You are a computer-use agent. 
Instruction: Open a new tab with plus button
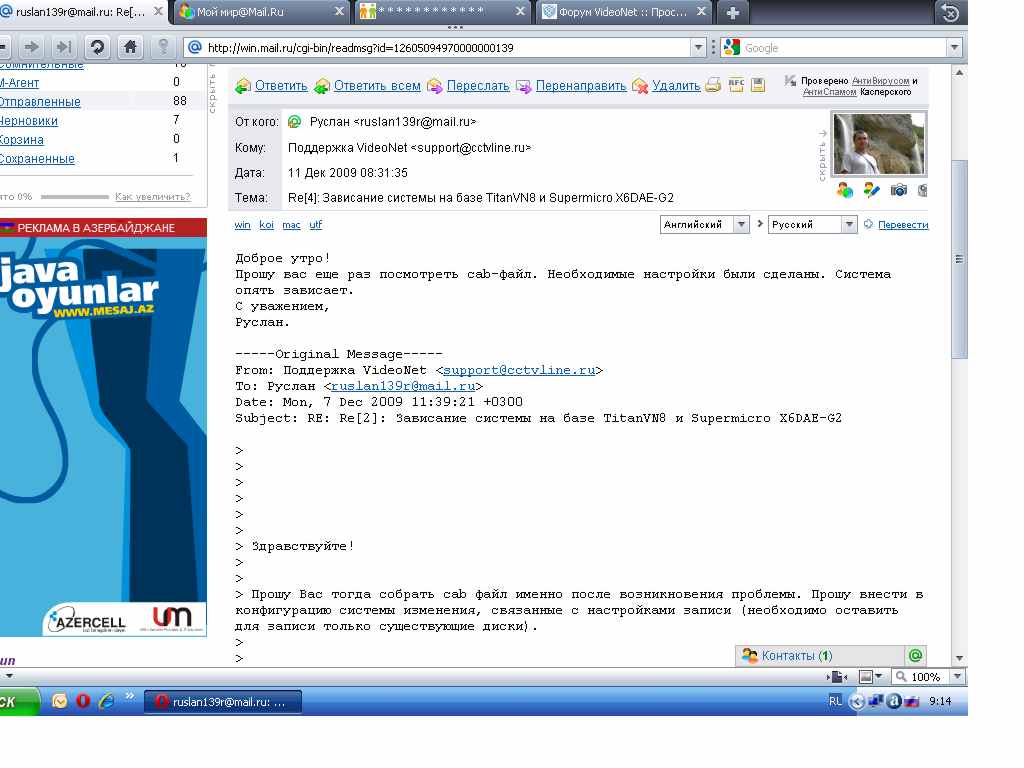tap(733, 12)
